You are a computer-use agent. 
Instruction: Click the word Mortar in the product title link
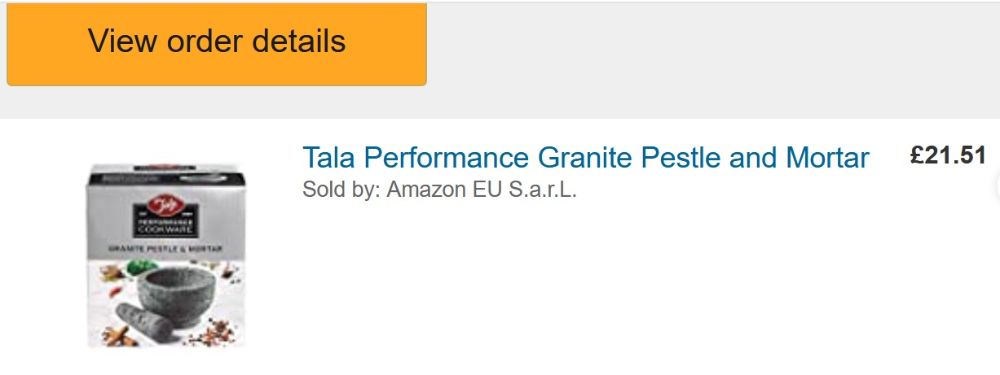pyautogui.click(x=828, y=158)
